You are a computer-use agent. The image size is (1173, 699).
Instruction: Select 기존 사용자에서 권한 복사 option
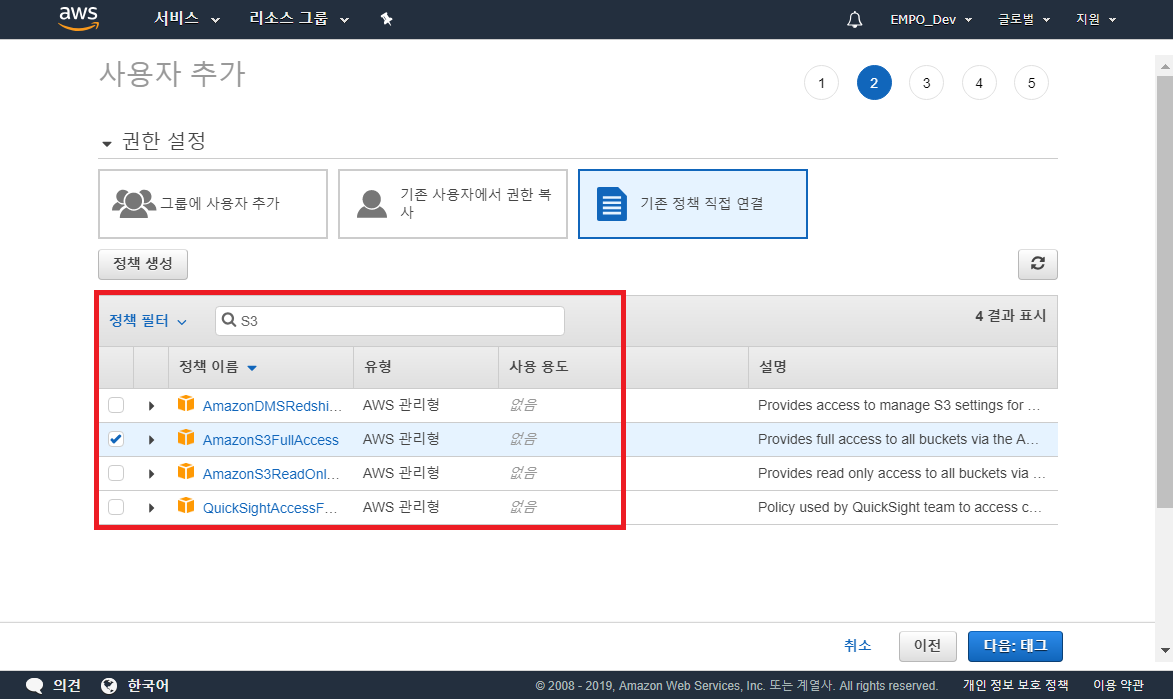pos(453,204)
